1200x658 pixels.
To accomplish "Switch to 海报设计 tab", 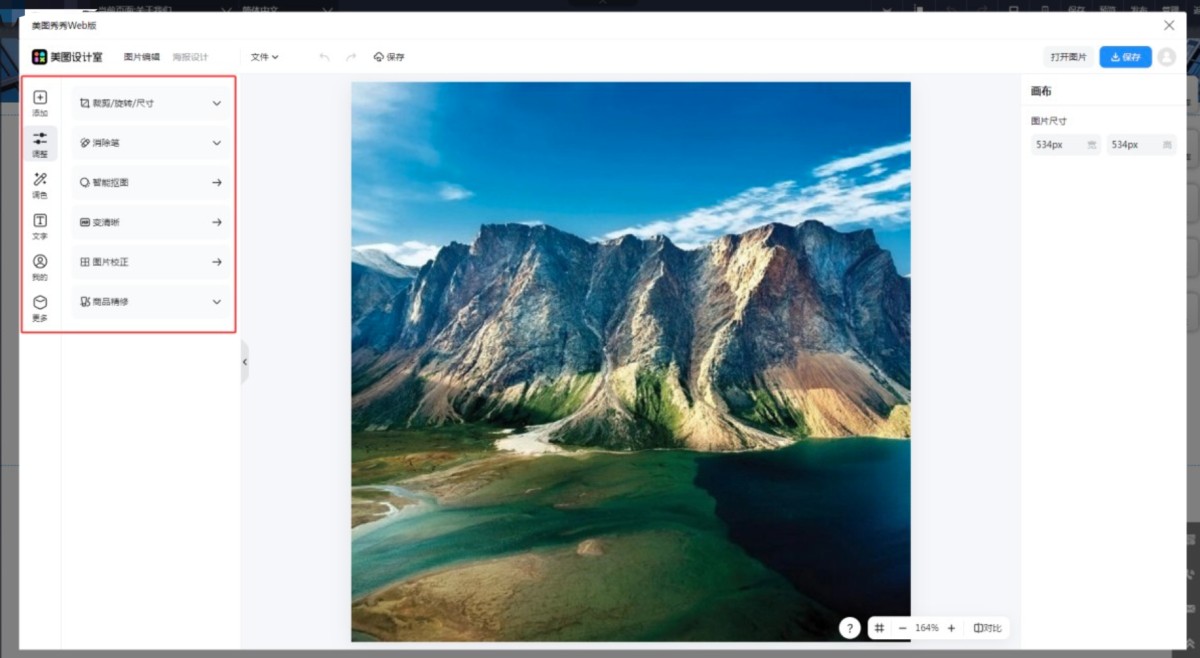I will (x=189, y=57).
